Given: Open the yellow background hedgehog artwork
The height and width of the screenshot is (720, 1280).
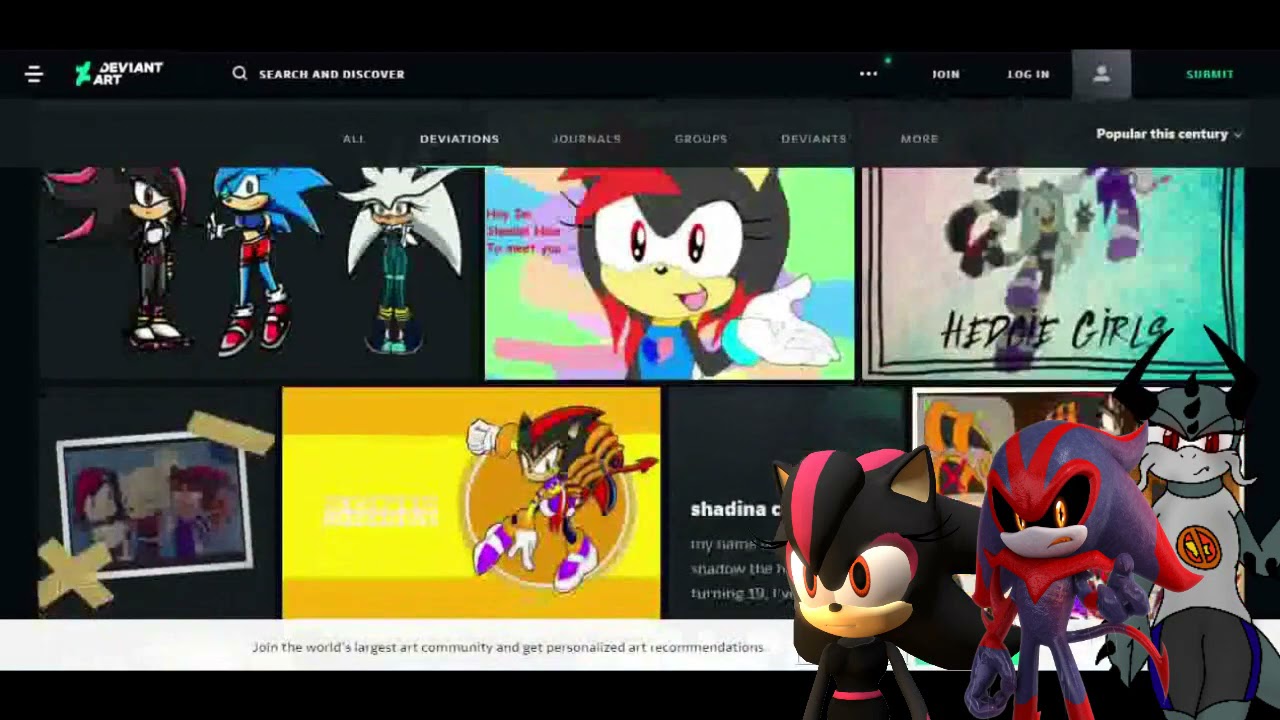Looking at the screenshot, I should click(471, 503).
